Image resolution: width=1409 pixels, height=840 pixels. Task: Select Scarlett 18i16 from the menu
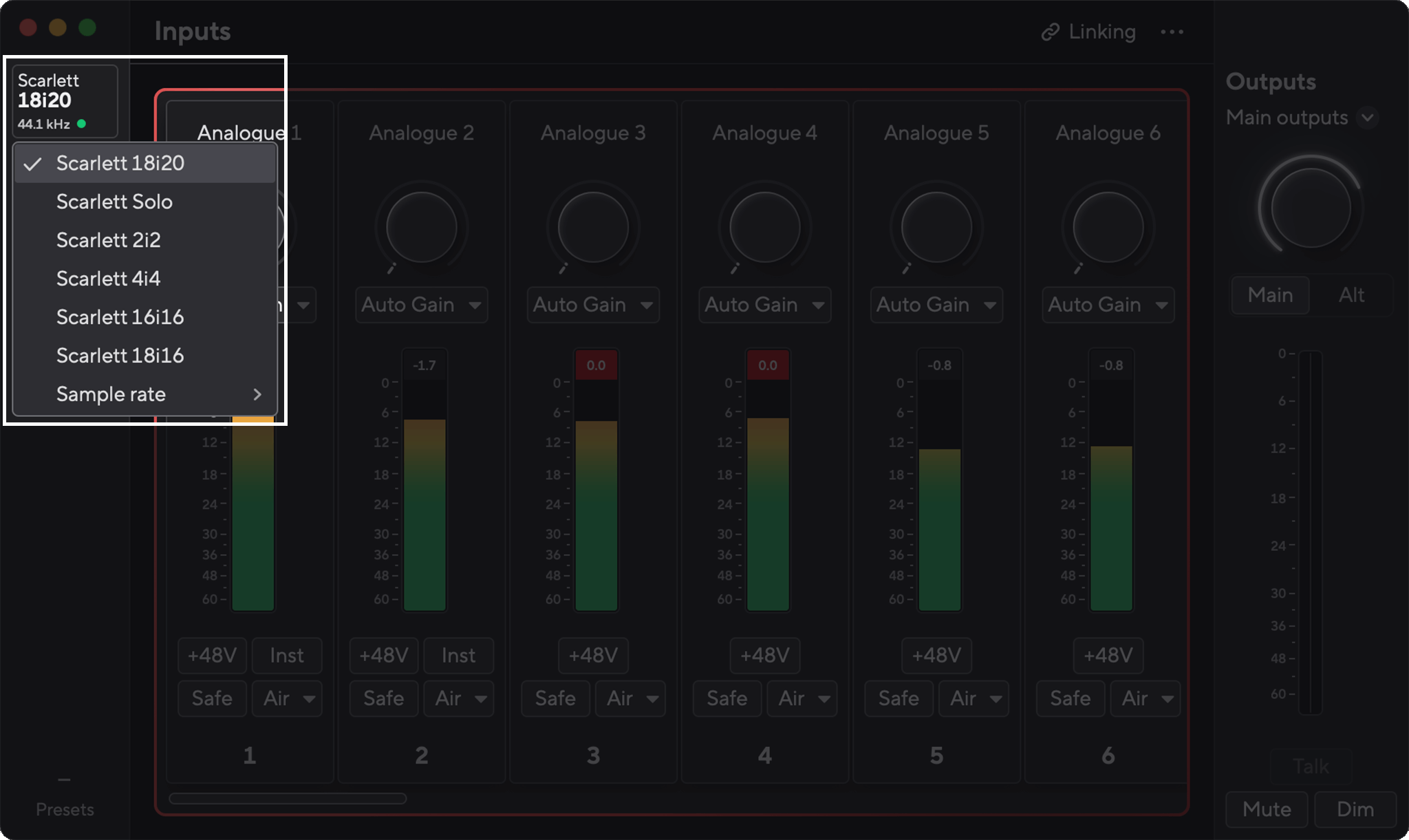144,356
